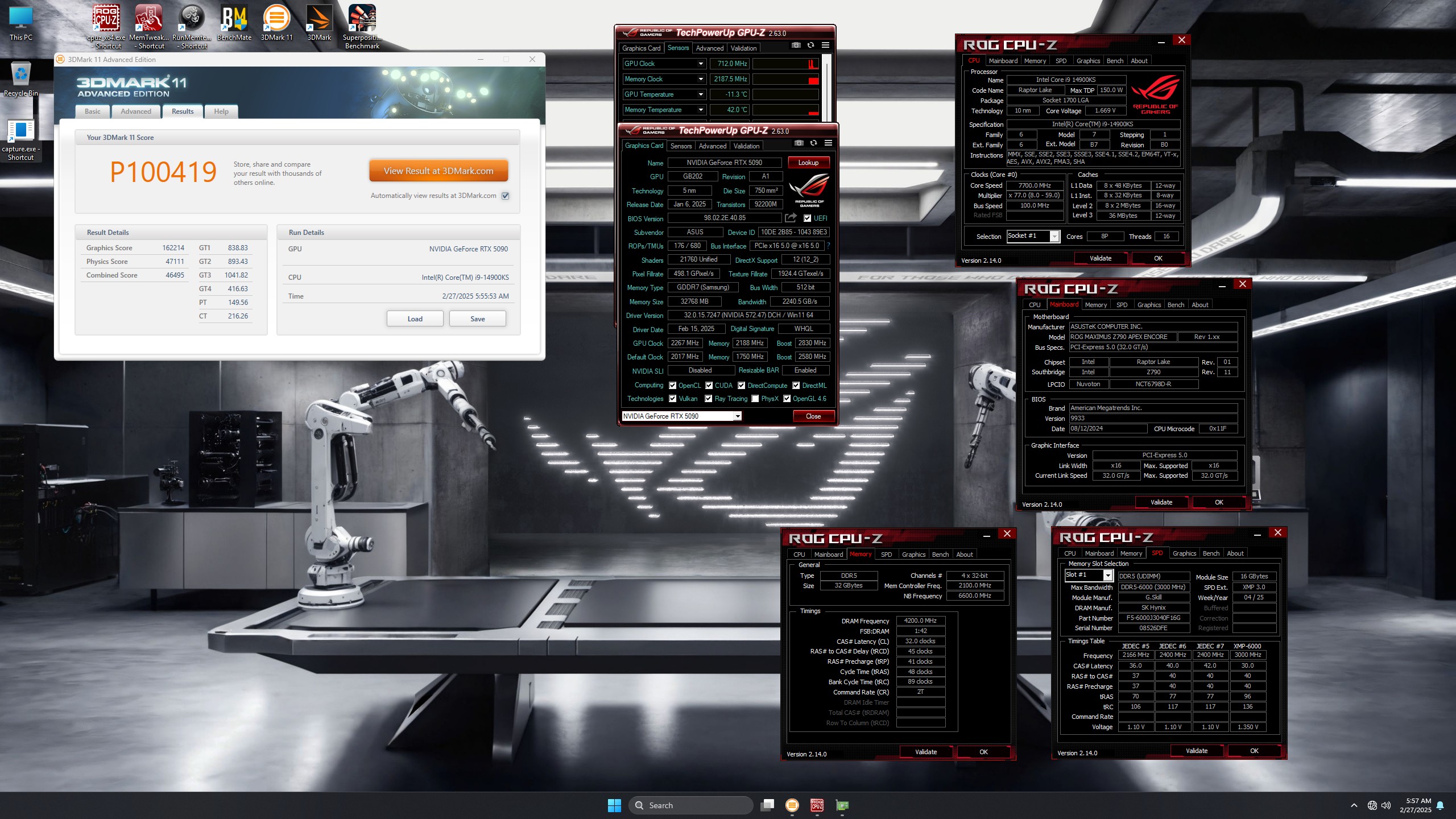This screenshot has height=819, width=1456.
Task: Click the GPU Clock sensor graph
Action: coord(786,64)
